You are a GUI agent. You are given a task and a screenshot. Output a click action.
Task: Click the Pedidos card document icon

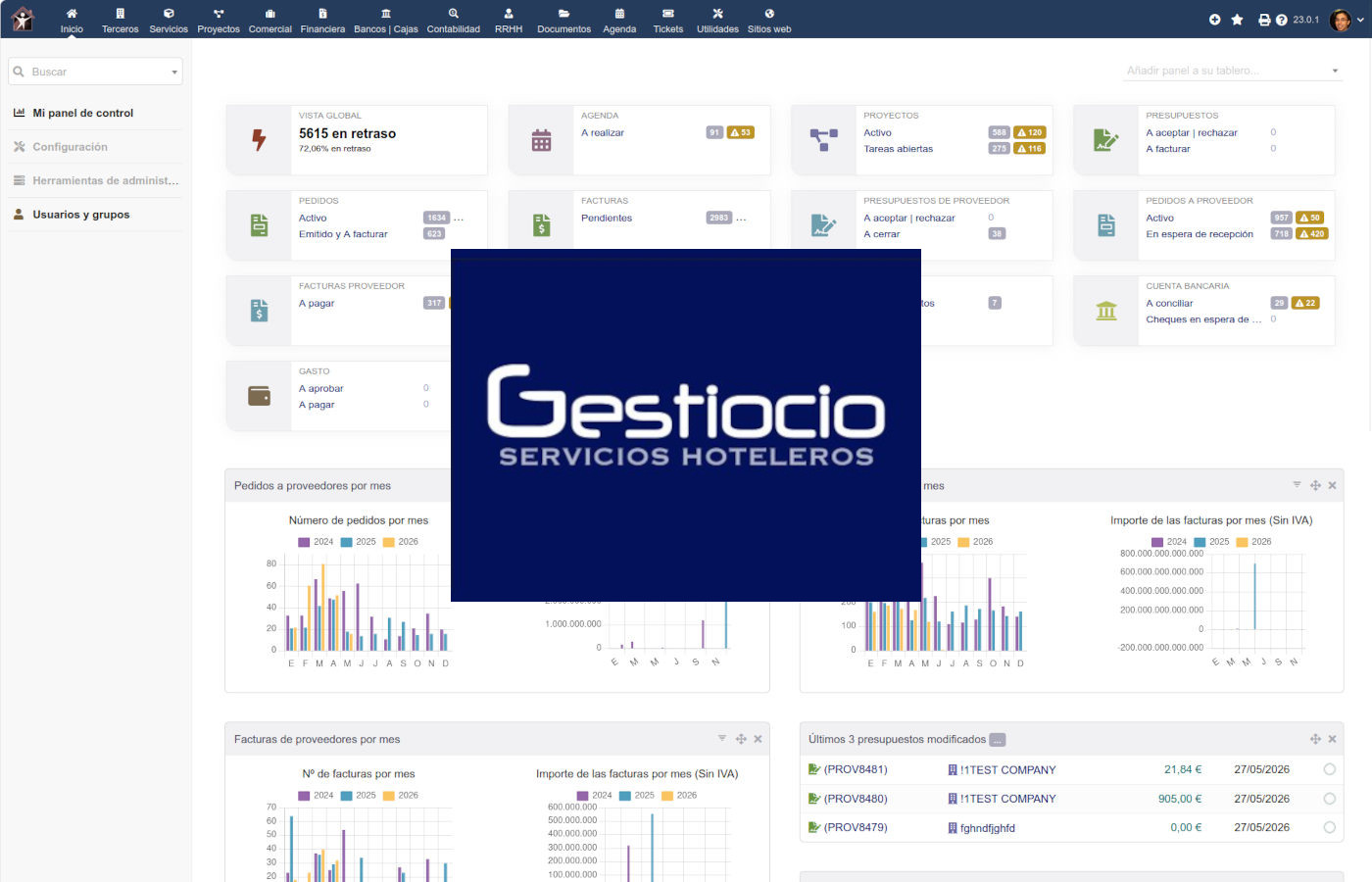(259, 225)
